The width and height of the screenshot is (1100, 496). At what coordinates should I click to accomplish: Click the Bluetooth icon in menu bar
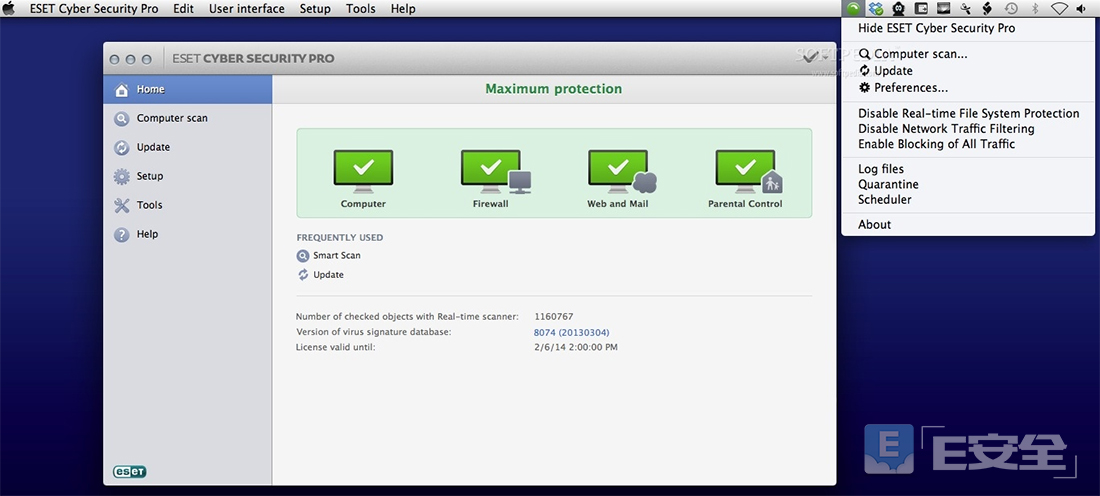1034,8
